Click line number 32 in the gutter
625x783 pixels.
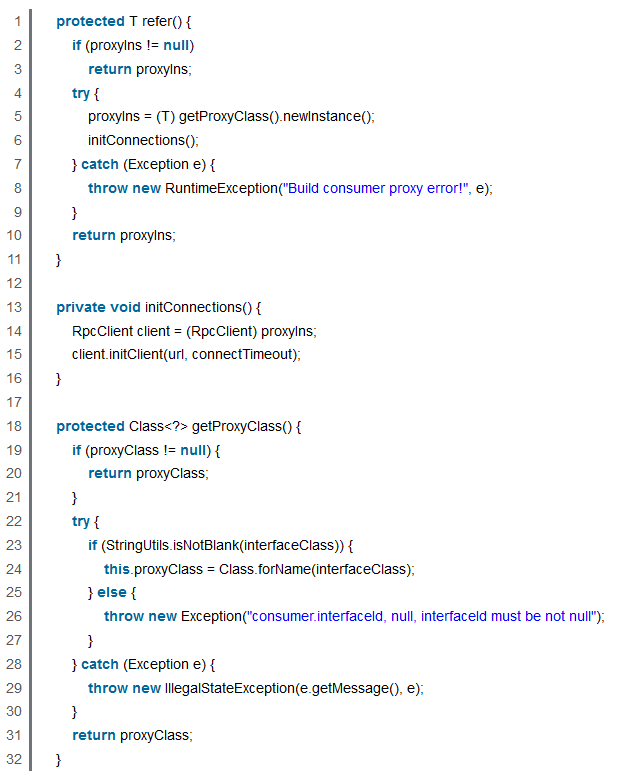pos(14,760)
